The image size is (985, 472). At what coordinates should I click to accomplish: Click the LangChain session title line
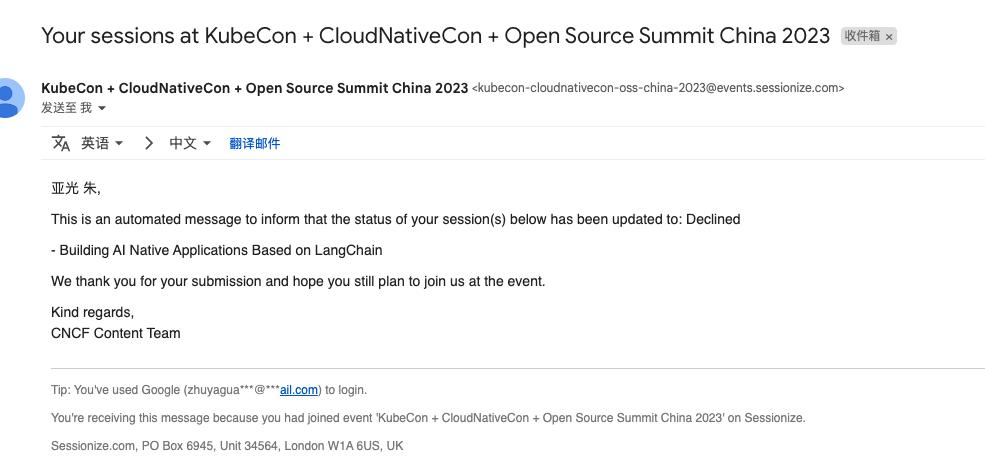217,250
